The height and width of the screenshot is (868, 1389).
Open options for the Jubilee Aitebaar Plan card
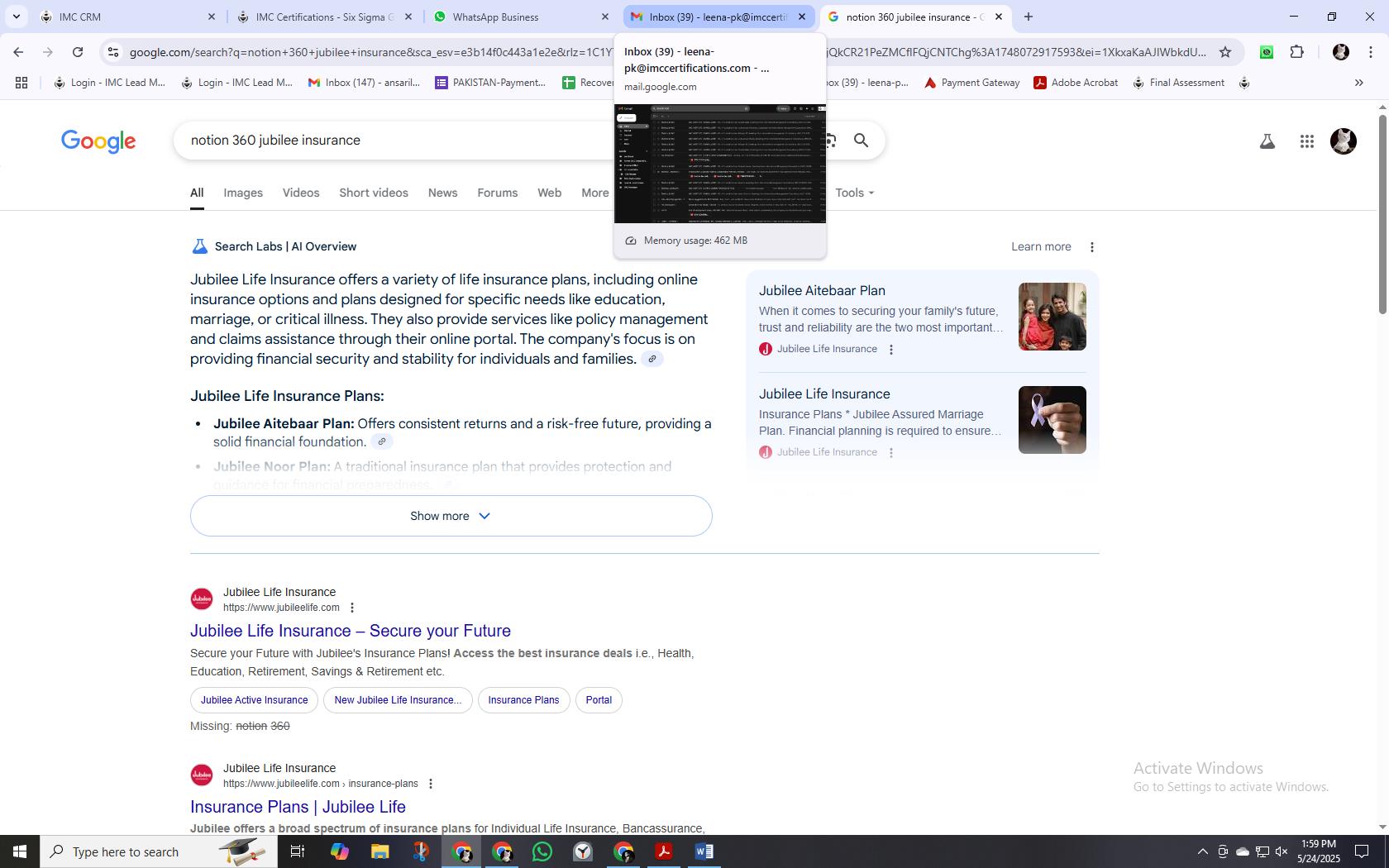tap(890, 350)
